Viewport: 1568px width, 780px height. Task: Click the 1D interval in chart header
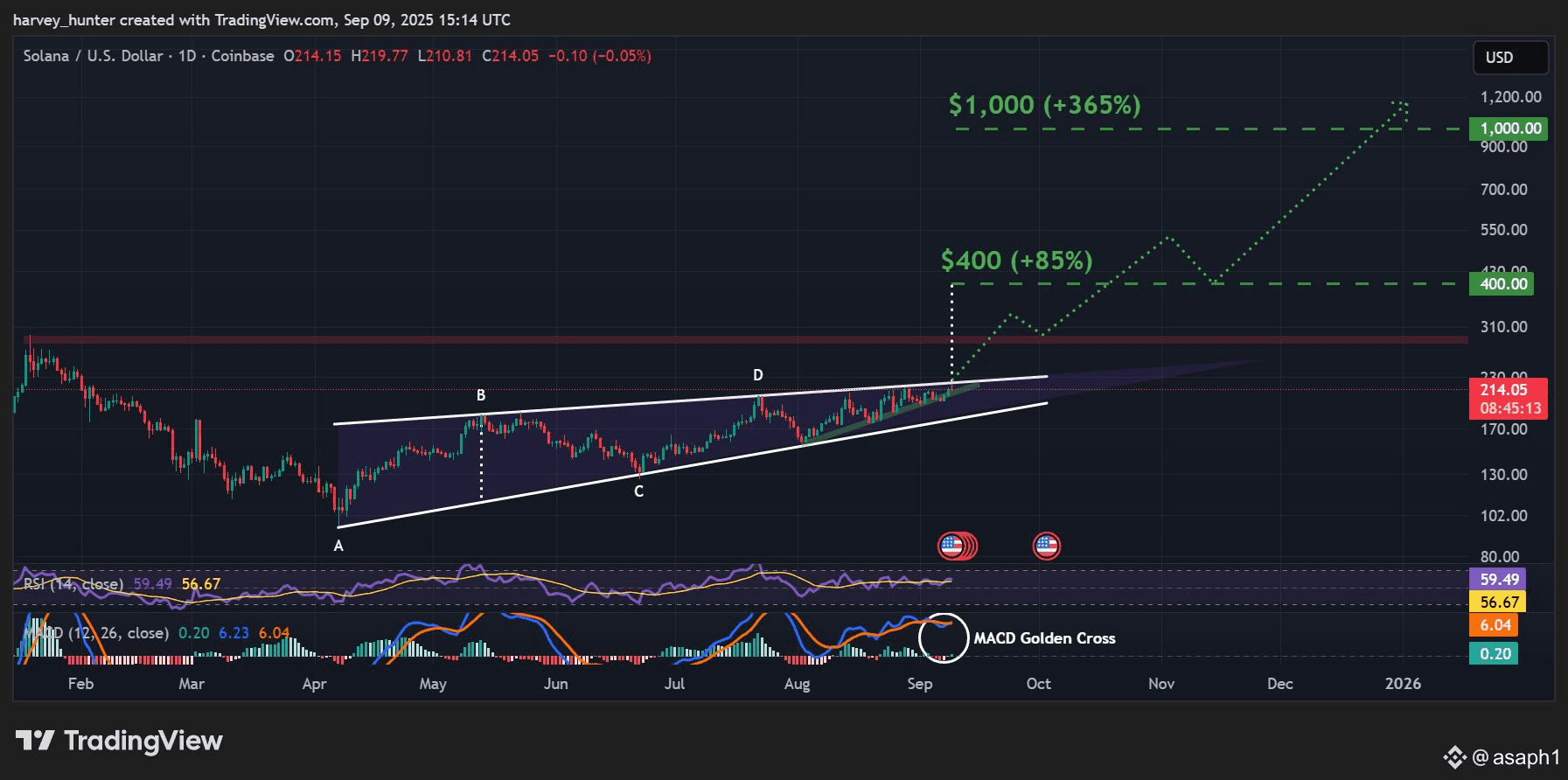187,56
